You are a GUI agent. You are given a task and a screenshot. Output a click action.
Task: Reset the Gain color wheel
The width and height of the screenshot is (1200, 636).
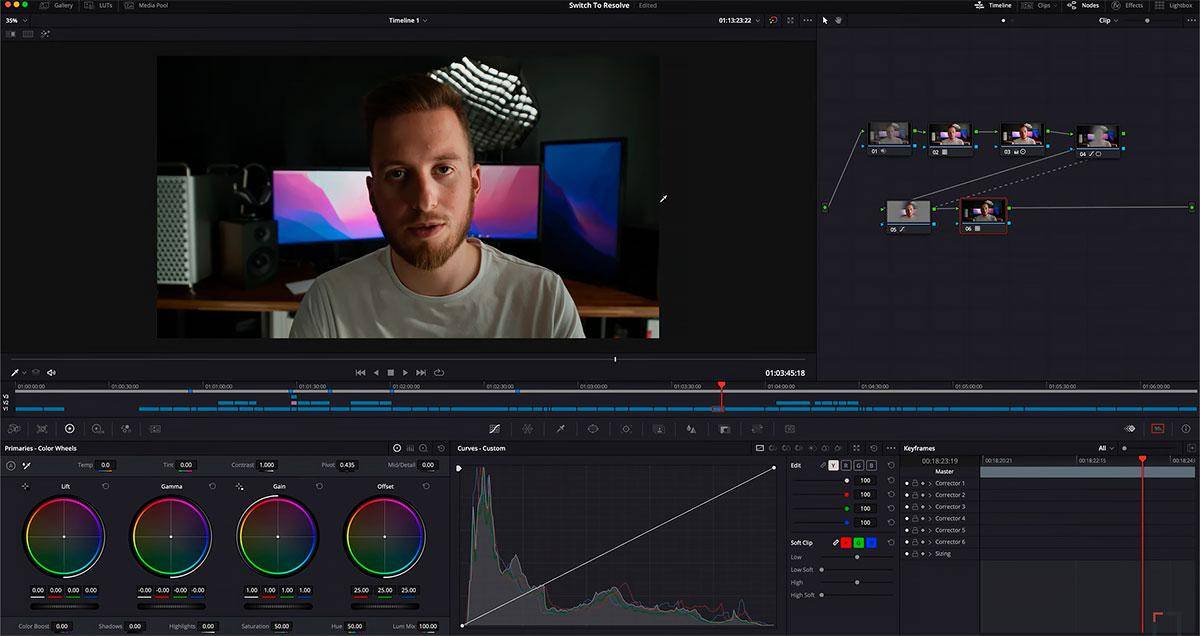point(319,486)
